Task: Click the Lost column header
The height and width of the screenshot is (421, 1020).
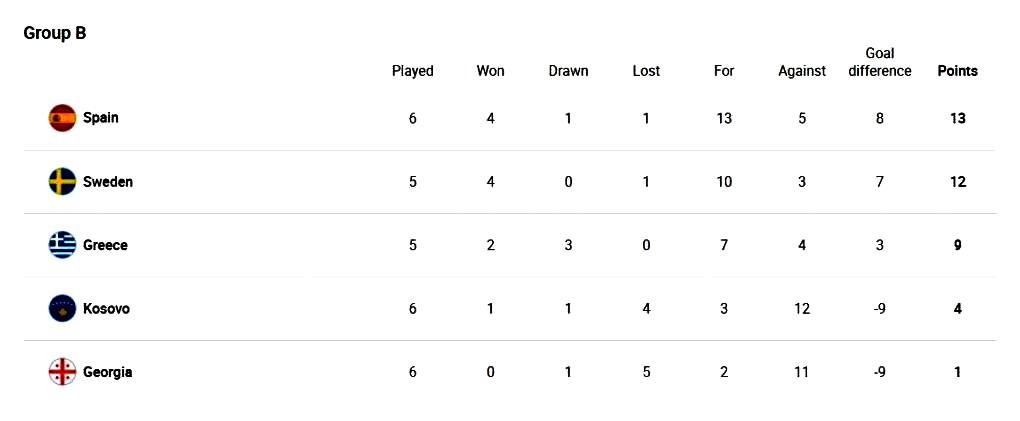Action: (x=646, y=71)
